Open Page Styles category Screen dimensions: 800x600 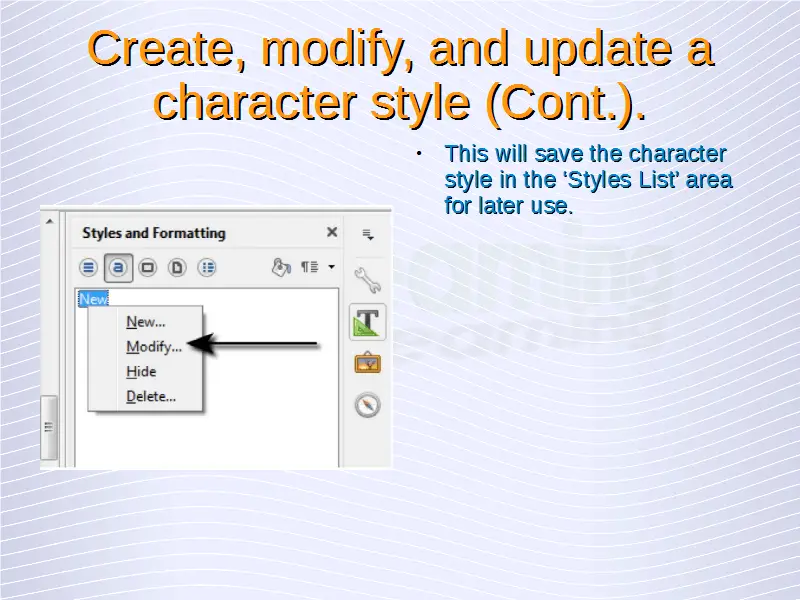177,268
